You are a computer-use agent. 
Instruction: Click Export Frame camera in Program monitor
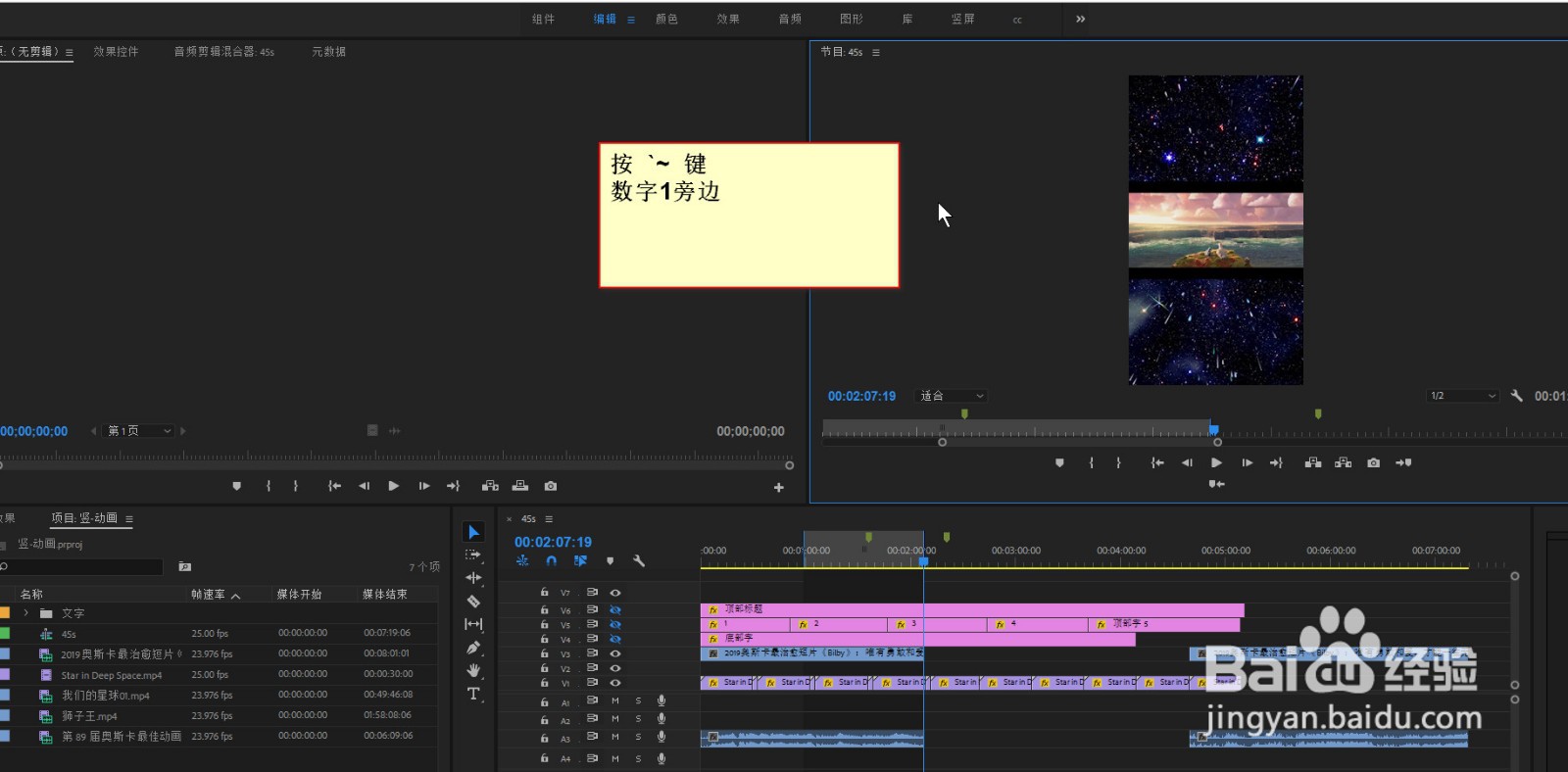[x=1373, y=462]
